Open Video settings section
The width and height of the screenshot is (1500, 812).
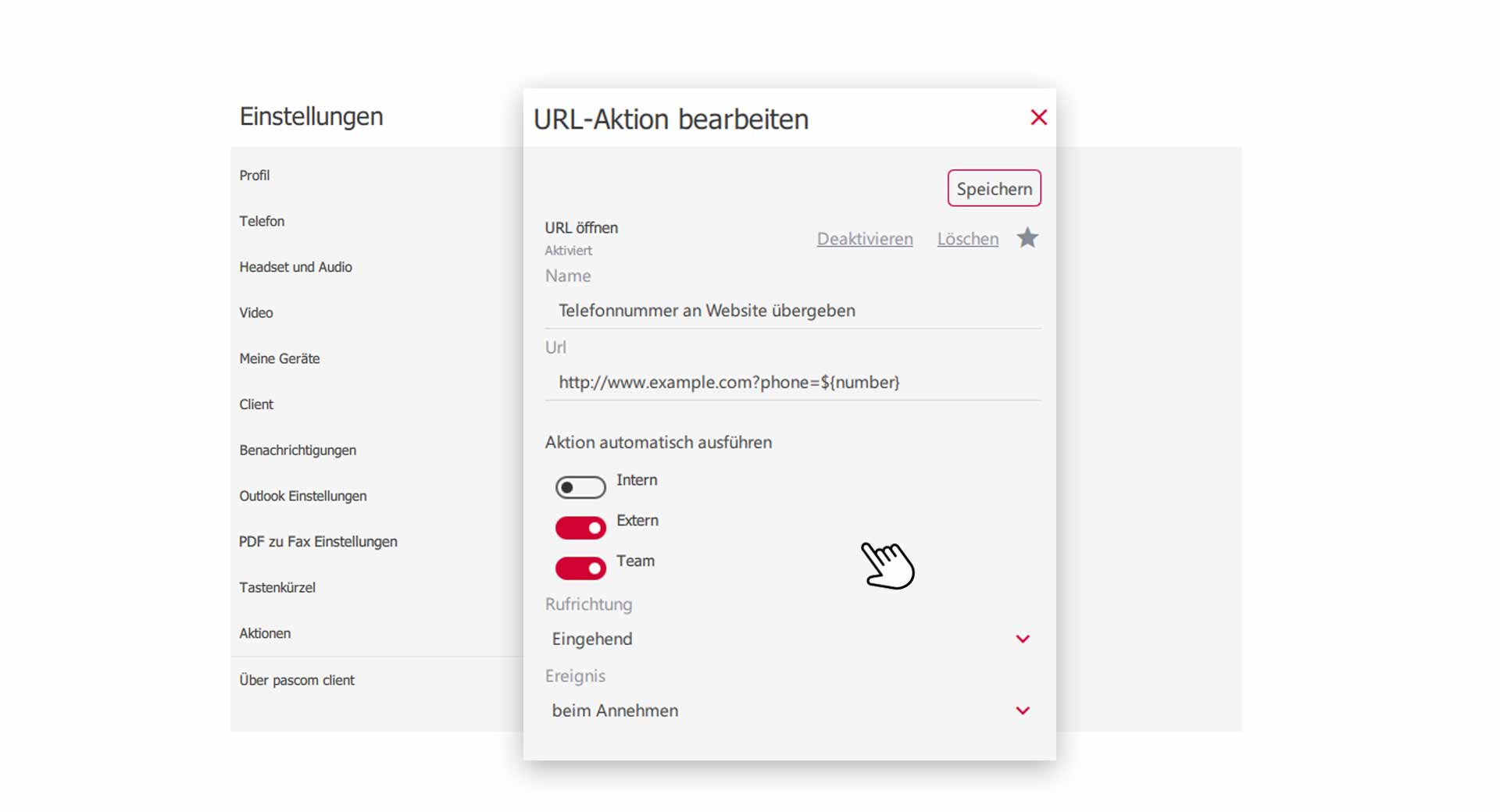coord(256,313)
